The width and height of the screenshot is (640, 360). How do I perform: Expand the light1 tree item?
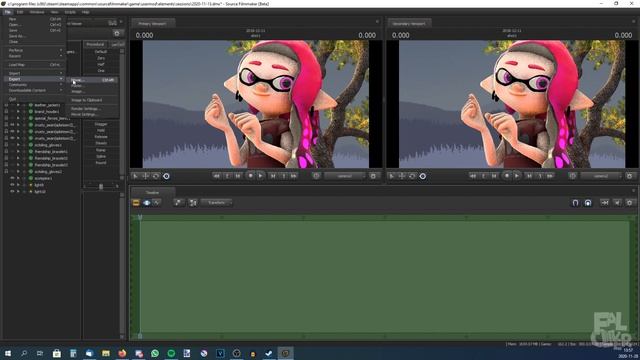[18, 185]
